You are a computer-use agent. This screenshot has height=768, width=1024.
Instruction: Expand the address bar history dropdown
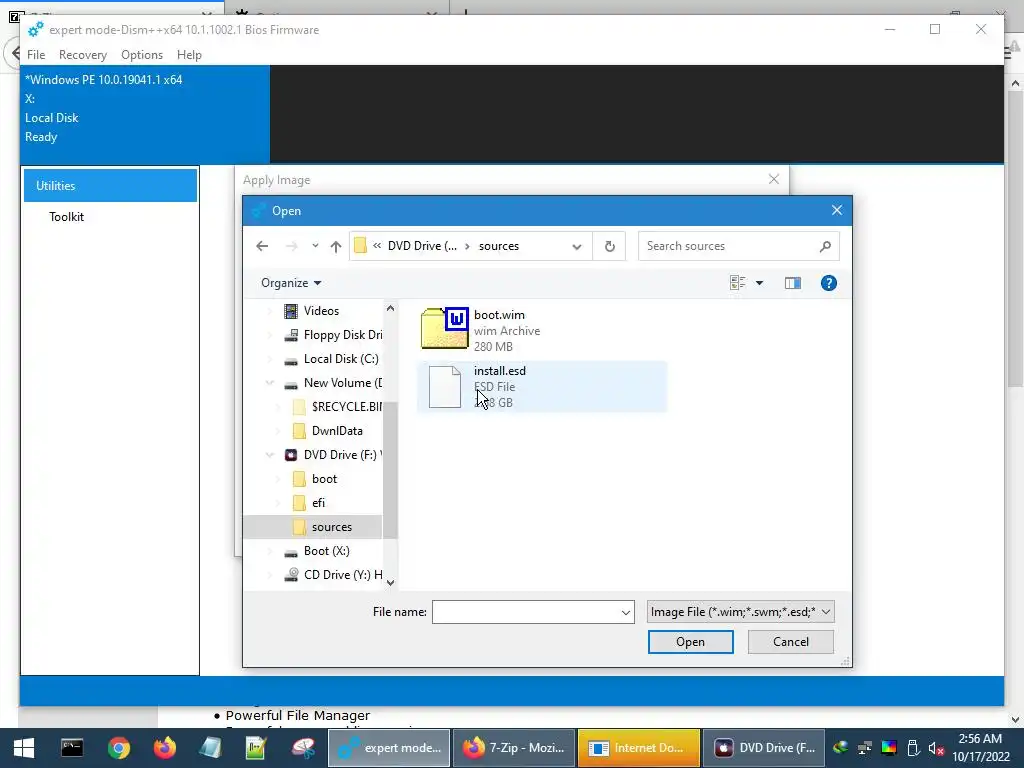point(577,246)
